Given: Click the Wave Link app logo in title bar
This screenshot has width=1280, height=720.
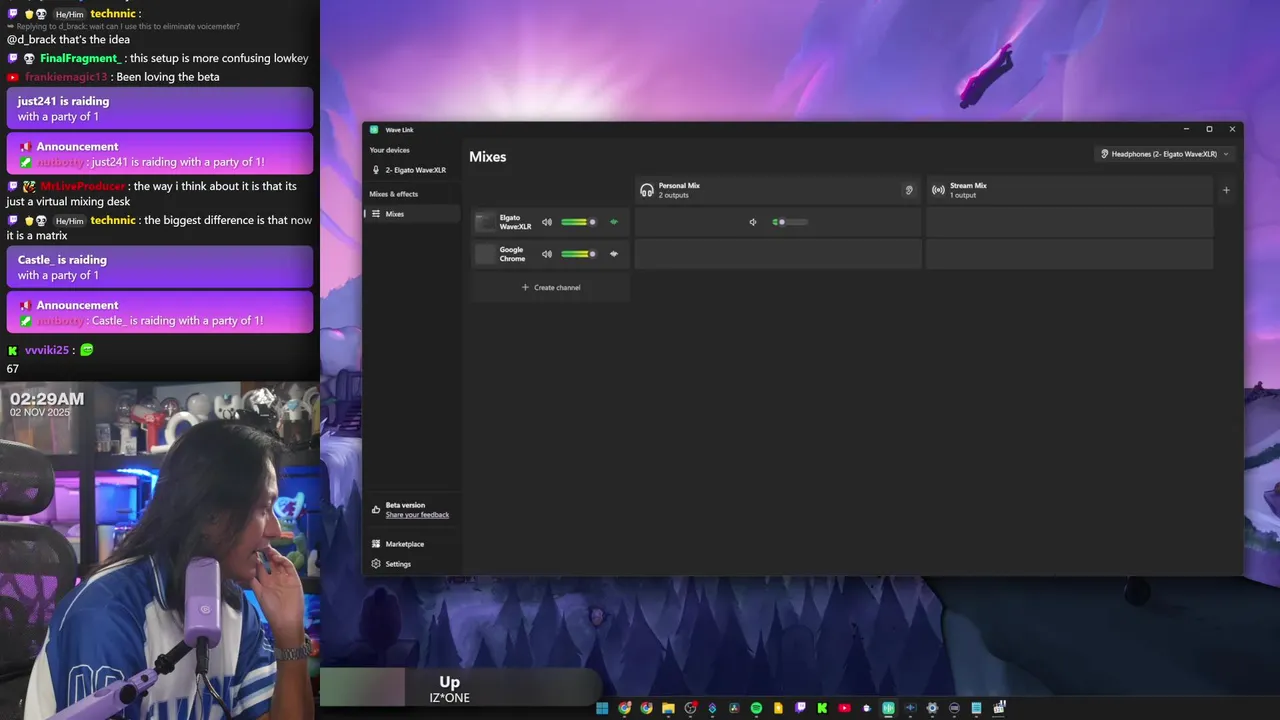Looking at the screenshot, I should point(374,129).
